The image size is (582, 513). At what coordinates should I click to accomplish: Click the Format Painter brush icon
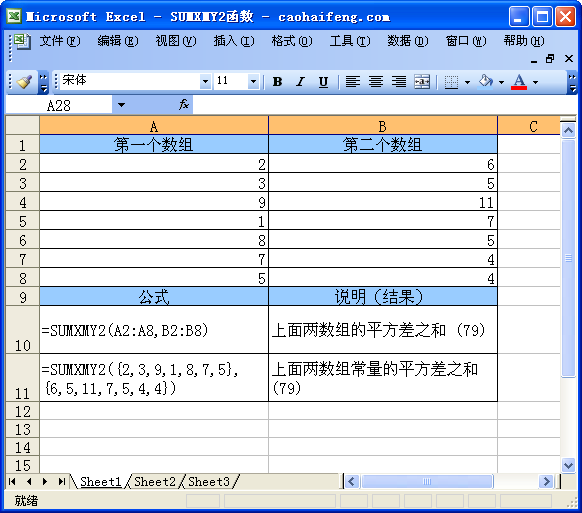[24, 82]
